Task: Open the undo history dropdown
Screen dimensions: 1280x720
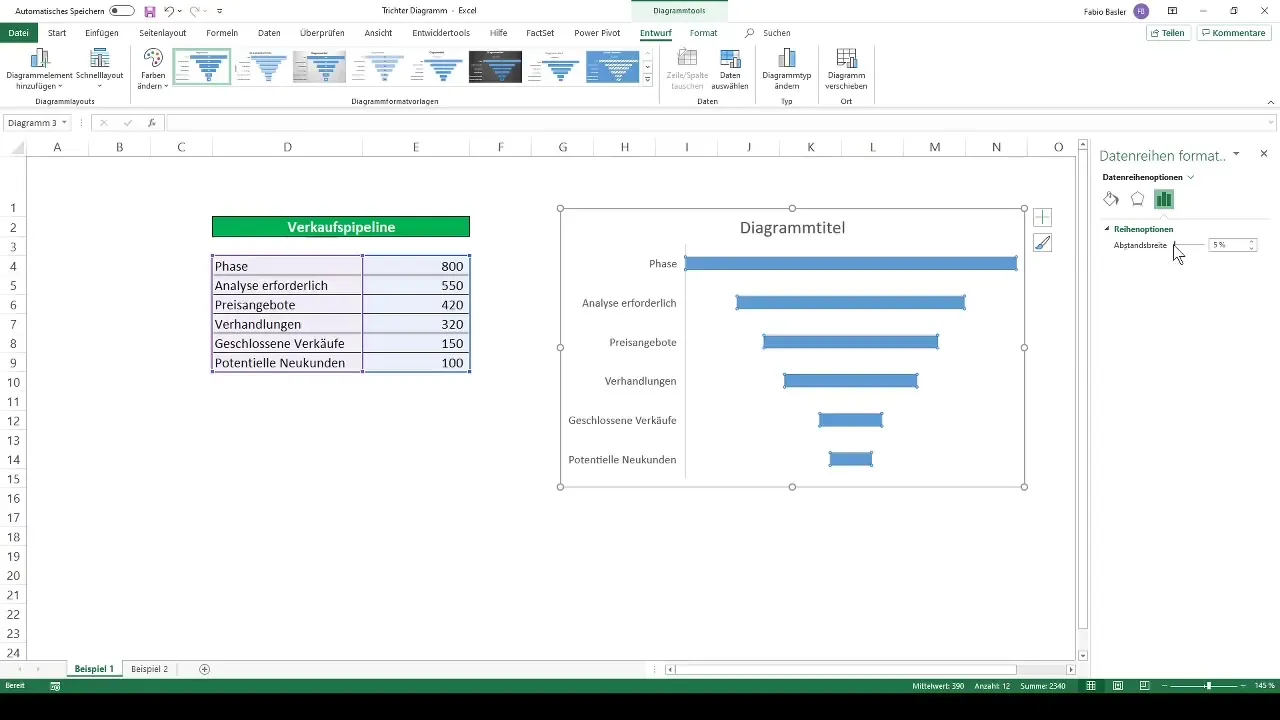Action: tap(179, 11)
